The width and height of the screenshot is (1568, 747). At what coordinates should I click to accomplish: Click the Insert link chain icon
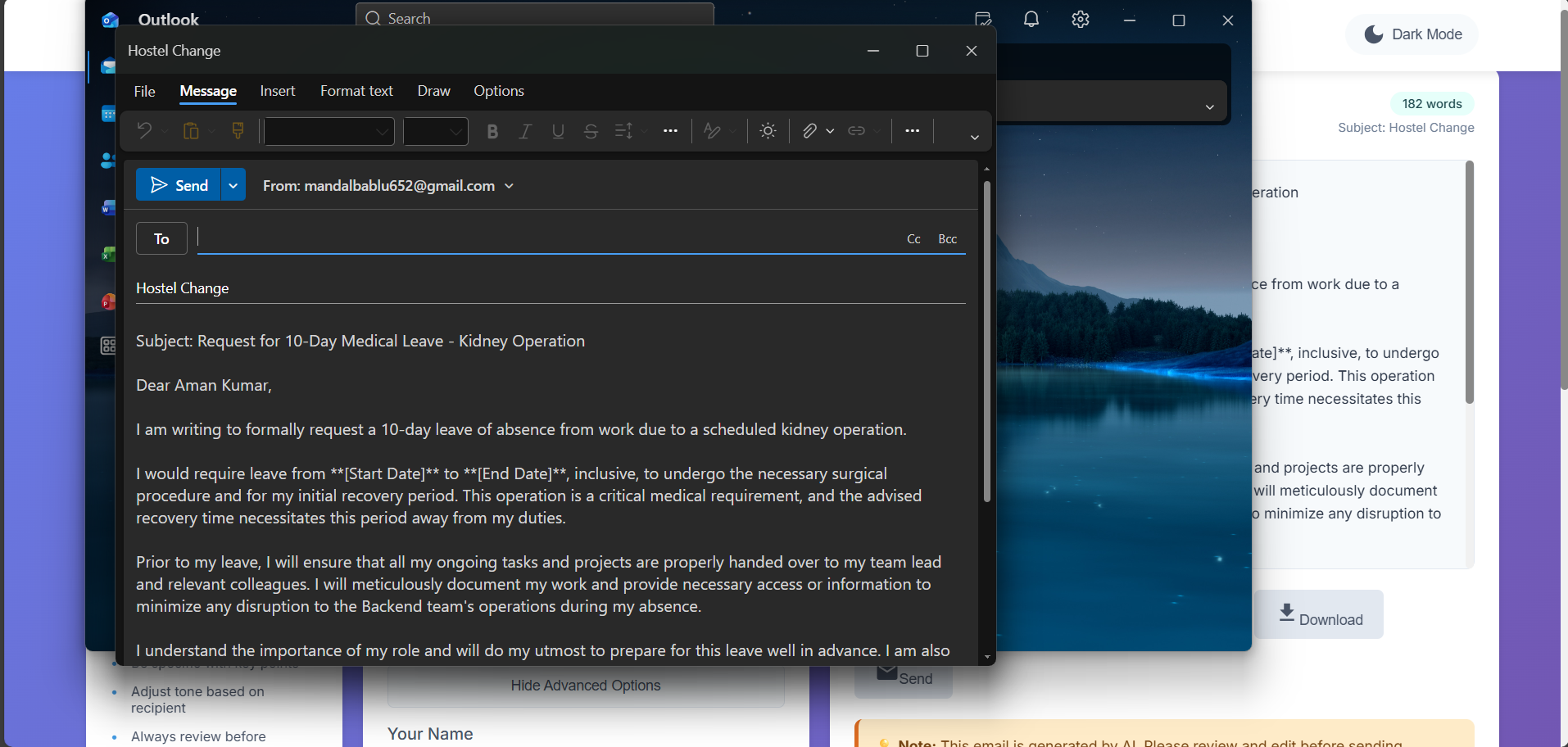tap(856, 131)
